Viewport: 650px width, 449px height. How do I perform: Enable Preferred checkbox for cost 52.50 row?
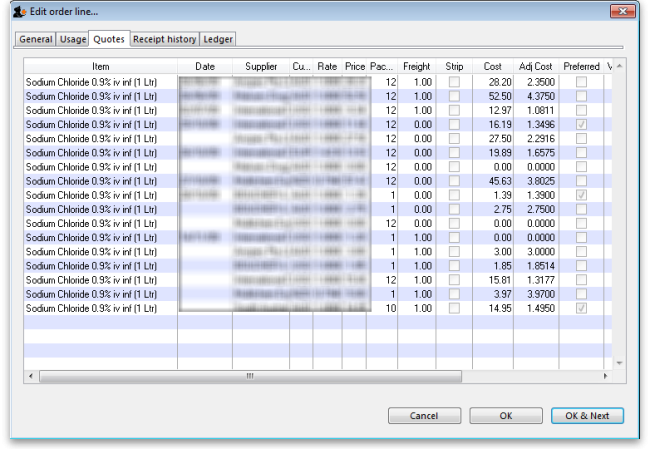tap(581, 95)
